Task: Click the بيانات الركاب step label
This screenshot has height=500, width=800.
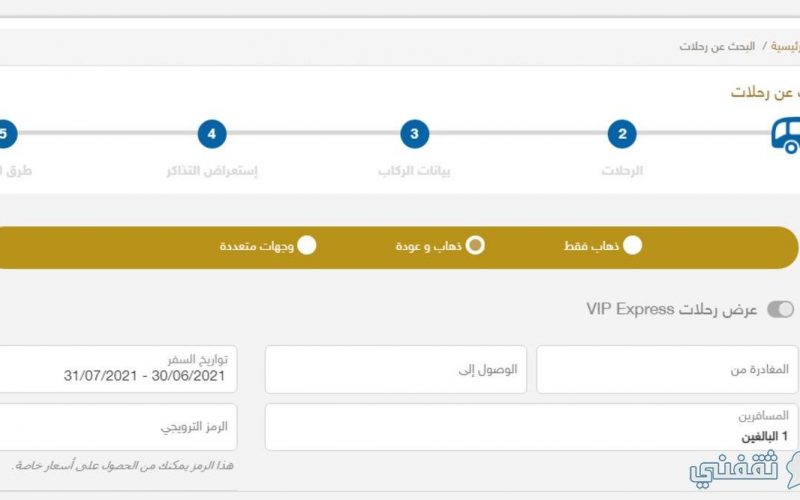Action: 414,171
